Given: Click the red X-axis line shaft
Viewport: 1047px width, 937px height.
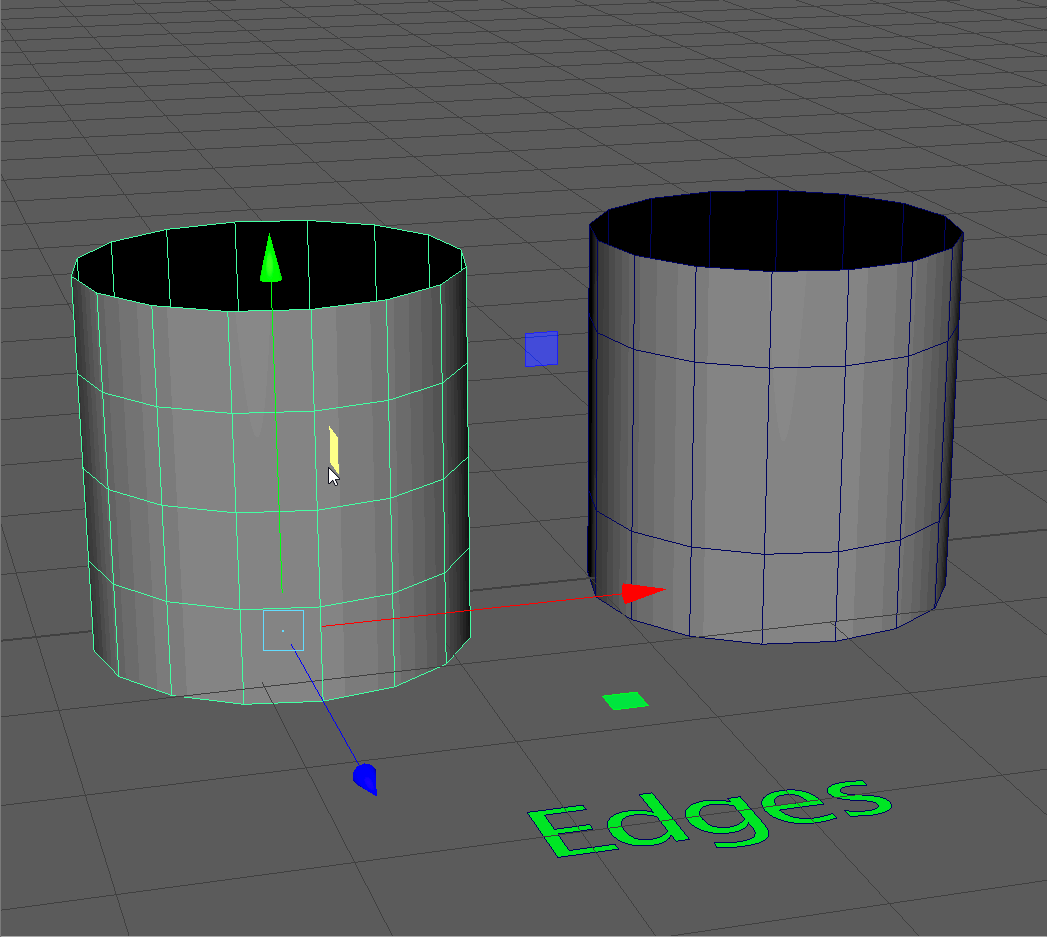Looking at the screenshot, I should pyautogui.click(x=460, y=611).
